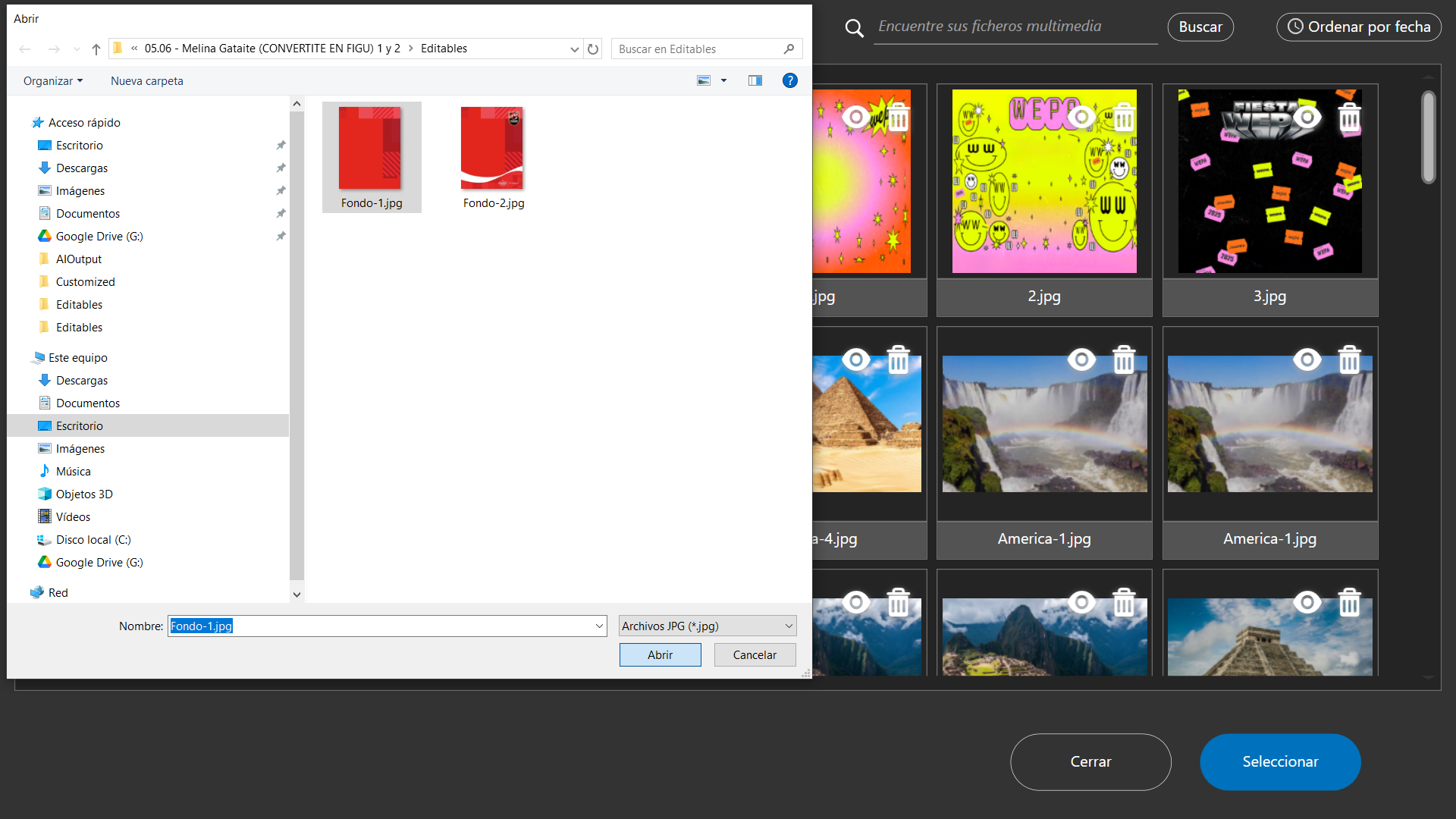
Task: Click the search magnifier icon in media library
Action: click(855, 28)
